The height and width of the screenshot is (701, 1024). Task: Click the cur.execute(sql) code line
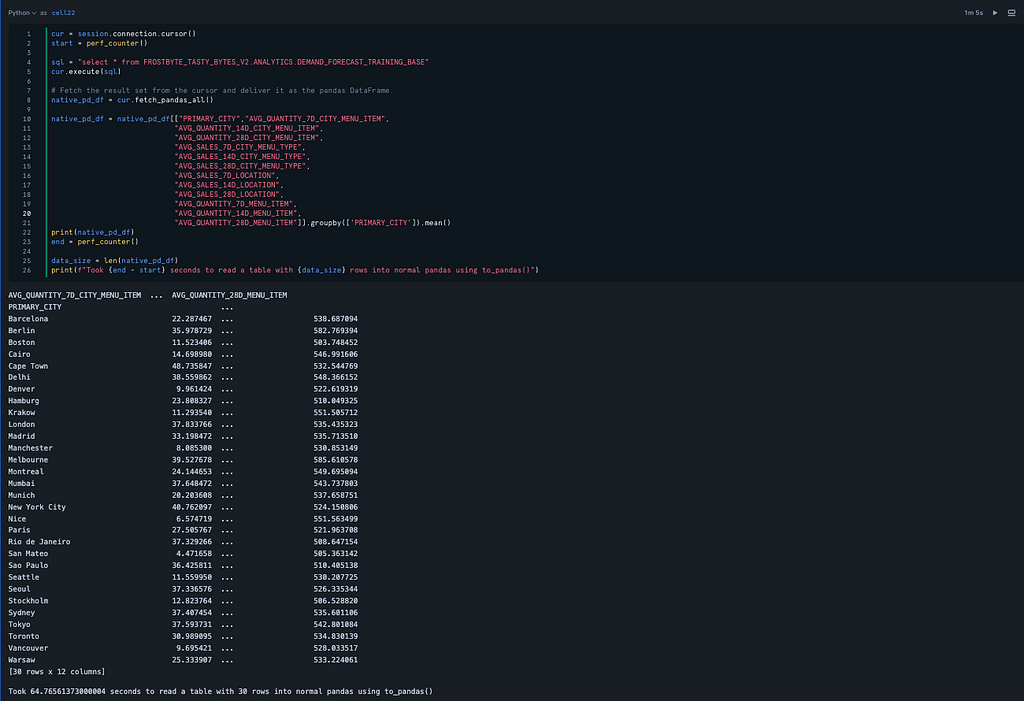pyautogui.click(x=86, y=71)
